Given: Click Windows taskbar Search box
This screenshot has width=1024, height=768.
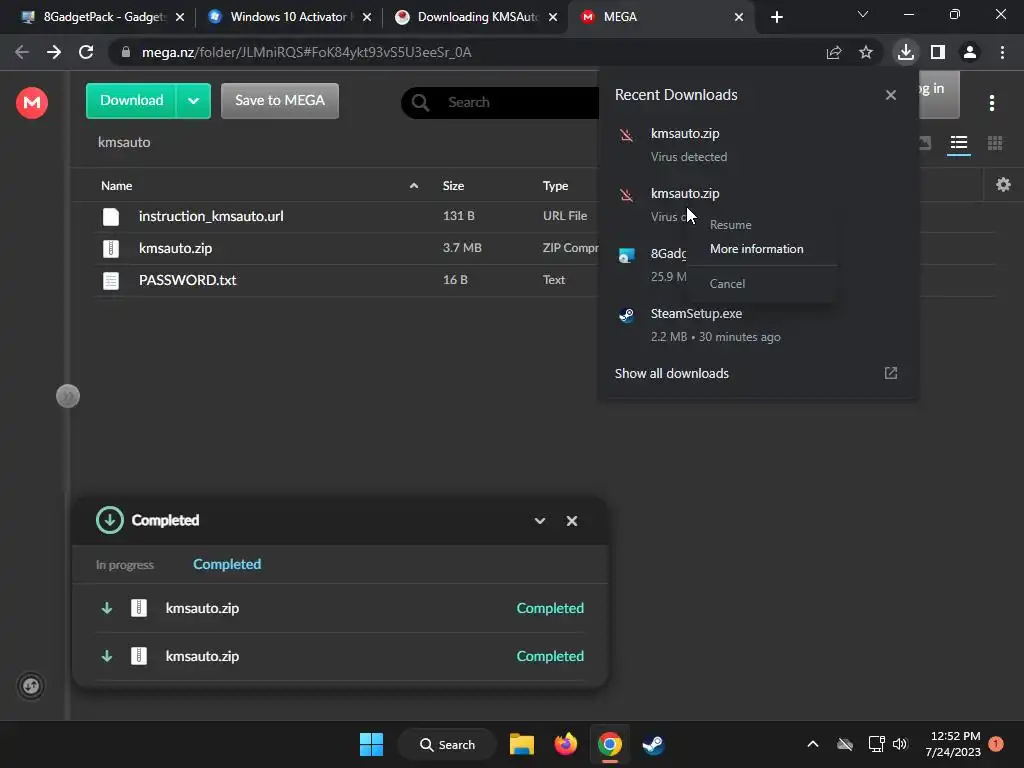Looking at the screenshot, I should [x=447, y=744].
